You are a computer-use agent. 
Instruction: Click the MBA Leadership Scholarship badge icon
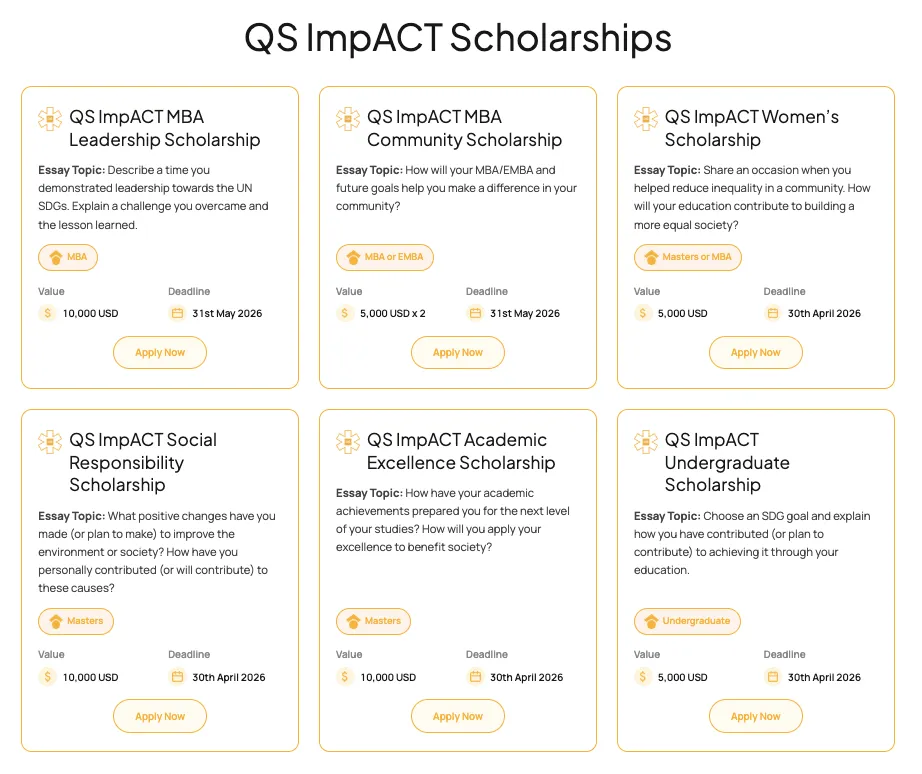point(50,119)
